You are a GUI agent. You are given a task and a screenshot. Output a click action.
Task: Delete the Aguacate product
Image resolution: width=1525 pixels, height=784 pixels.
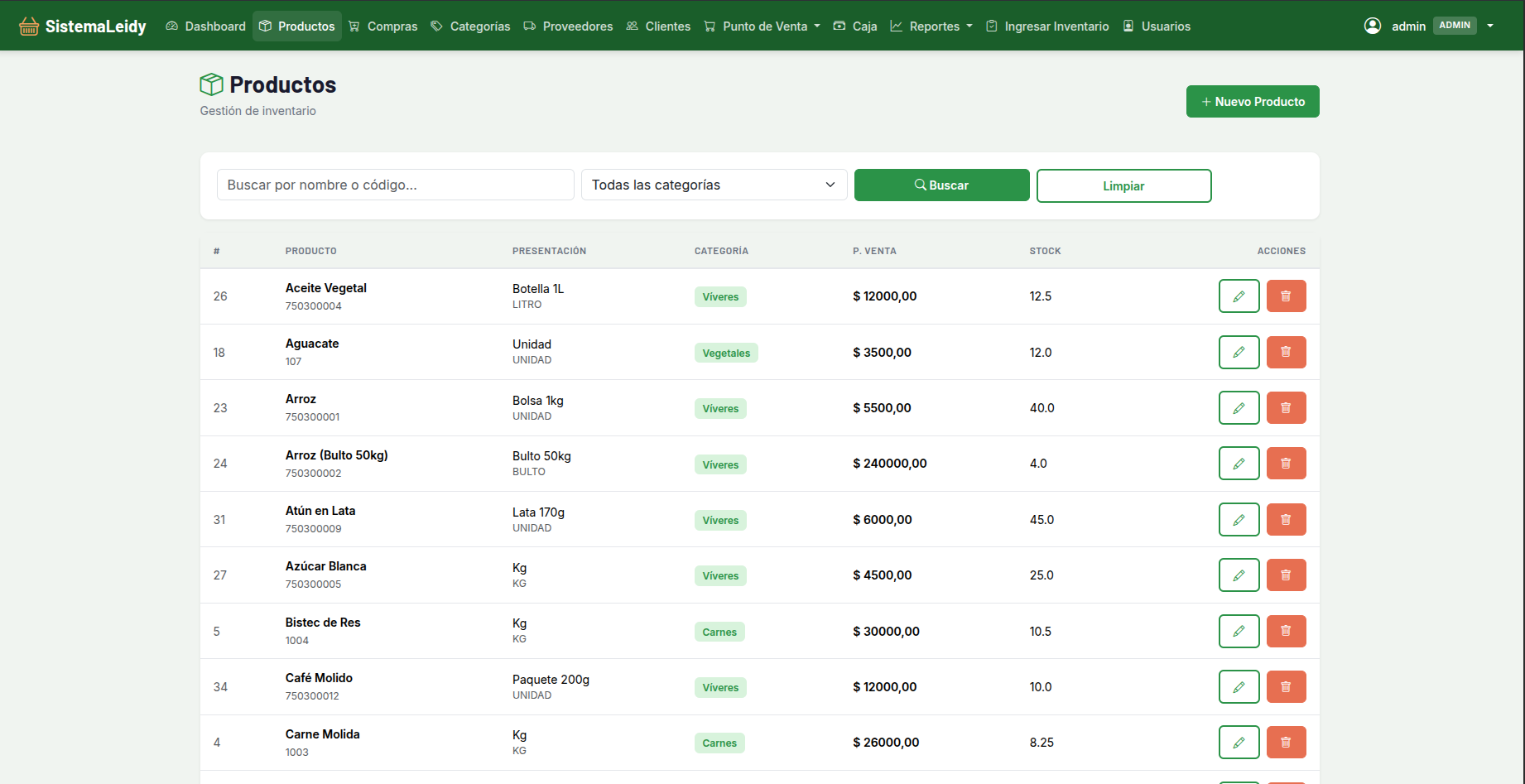tap(1286, 352)
